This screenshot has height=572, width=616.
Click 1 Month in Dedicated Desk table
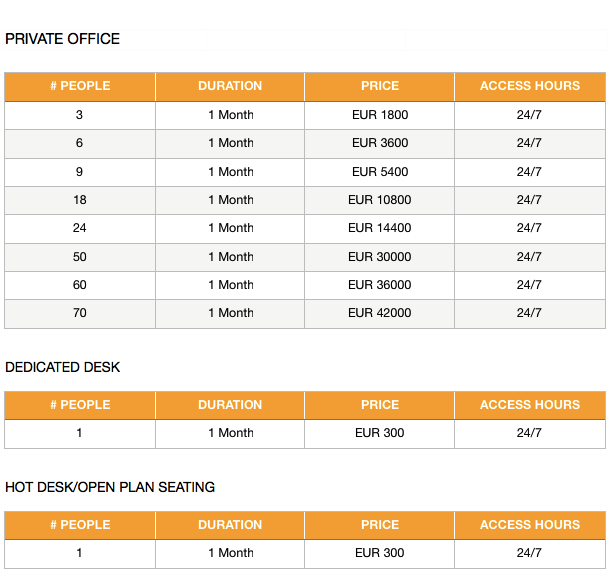[x=231, y=433]
